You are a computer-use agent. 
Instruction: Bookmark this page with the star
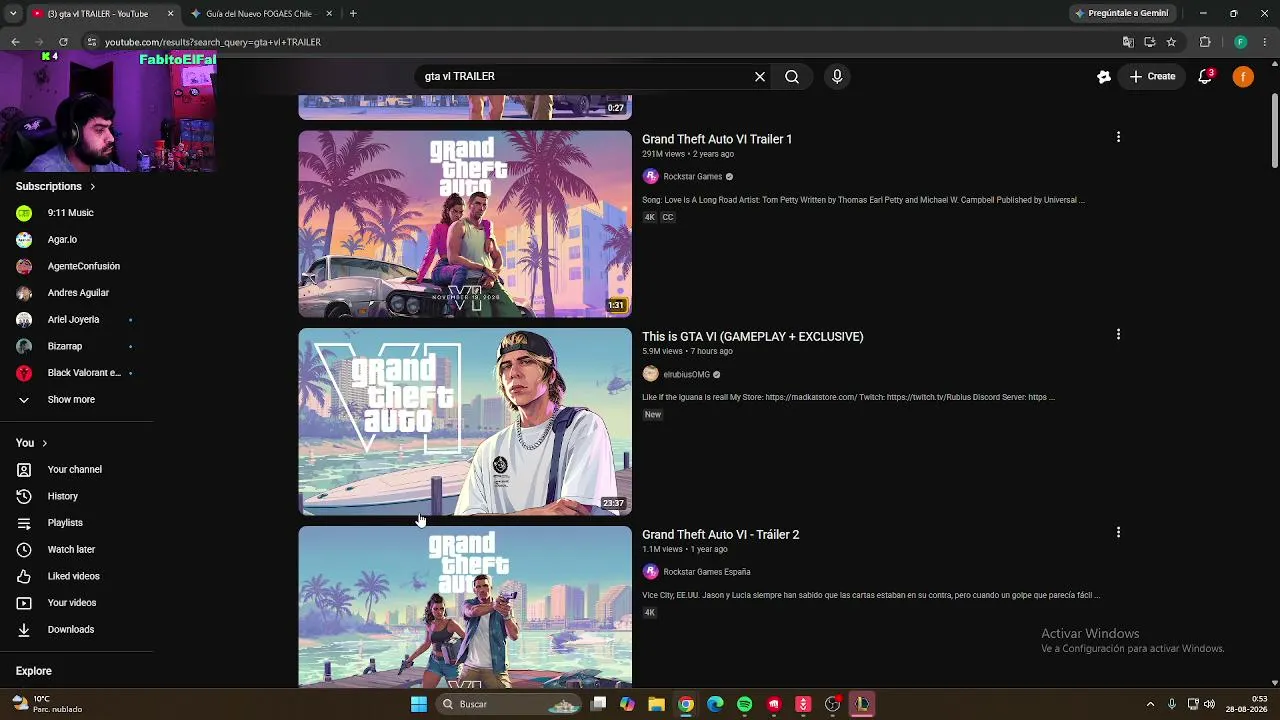(1171, 42)
